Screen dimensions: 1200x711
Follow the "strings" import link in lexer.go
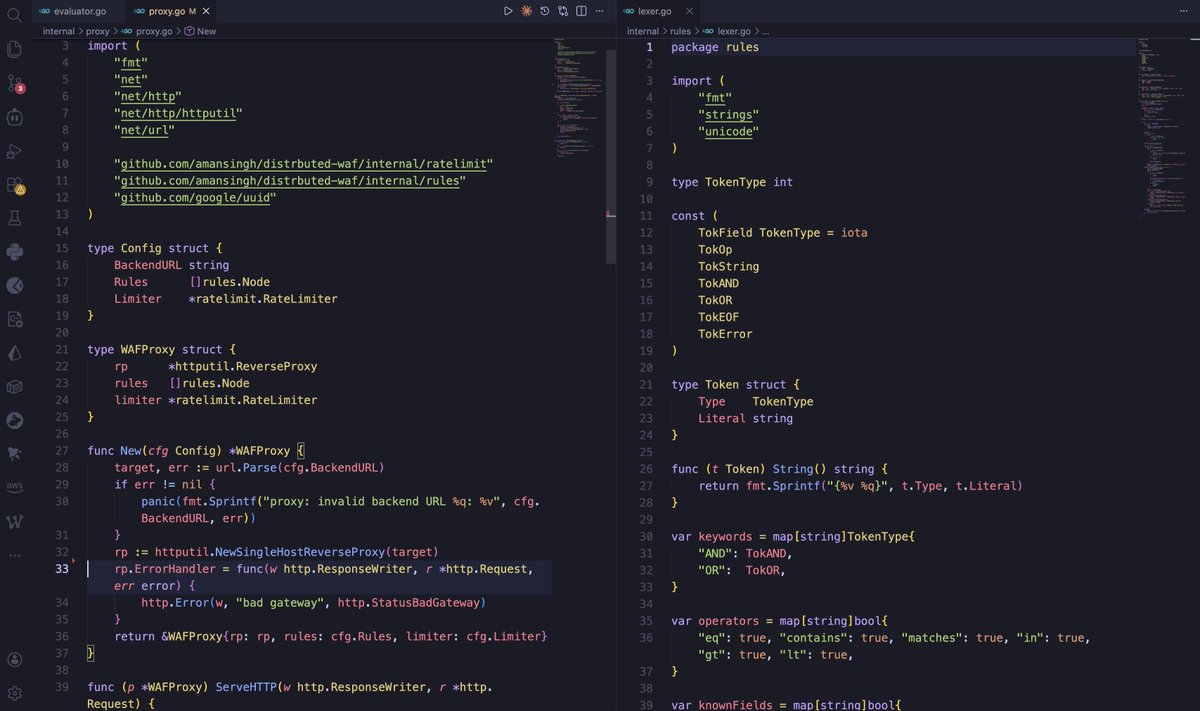[x=728, y=114]
